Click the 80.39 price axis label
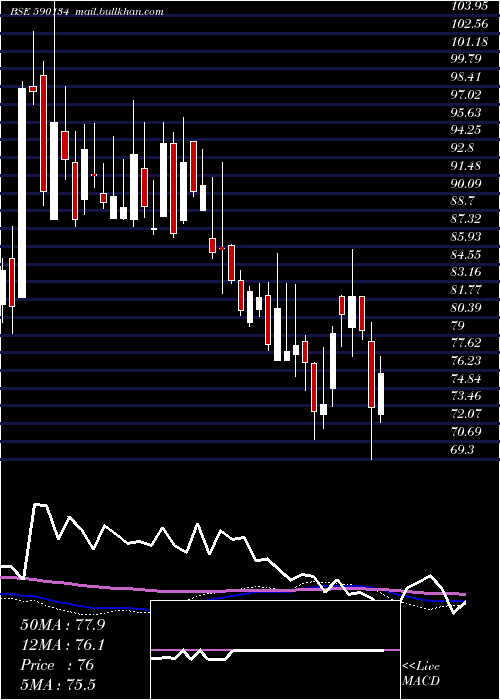The image size is (500, 700). pos(467,308)
